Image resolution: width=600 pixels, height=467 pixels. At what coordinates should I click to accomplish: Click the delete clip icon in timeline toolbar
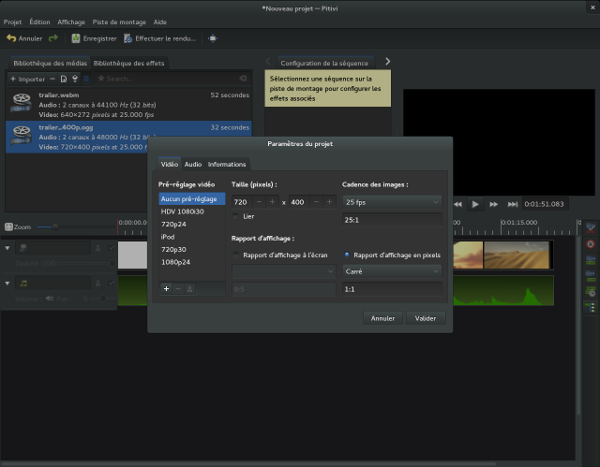[590, 244]
